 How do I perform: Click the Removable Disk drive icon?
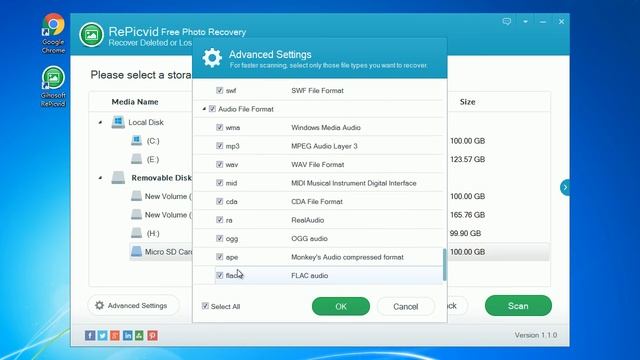(118, 178)
